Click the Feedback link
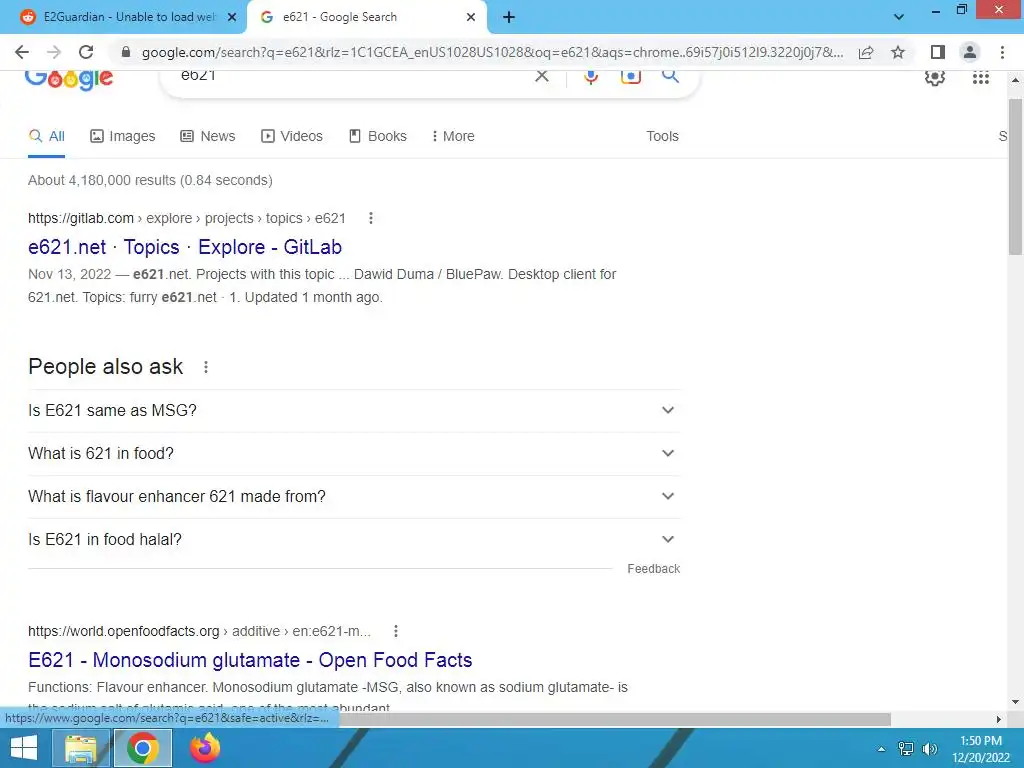Image resolution: width=1024 pixels, height=768 pixels. point(653,569)
